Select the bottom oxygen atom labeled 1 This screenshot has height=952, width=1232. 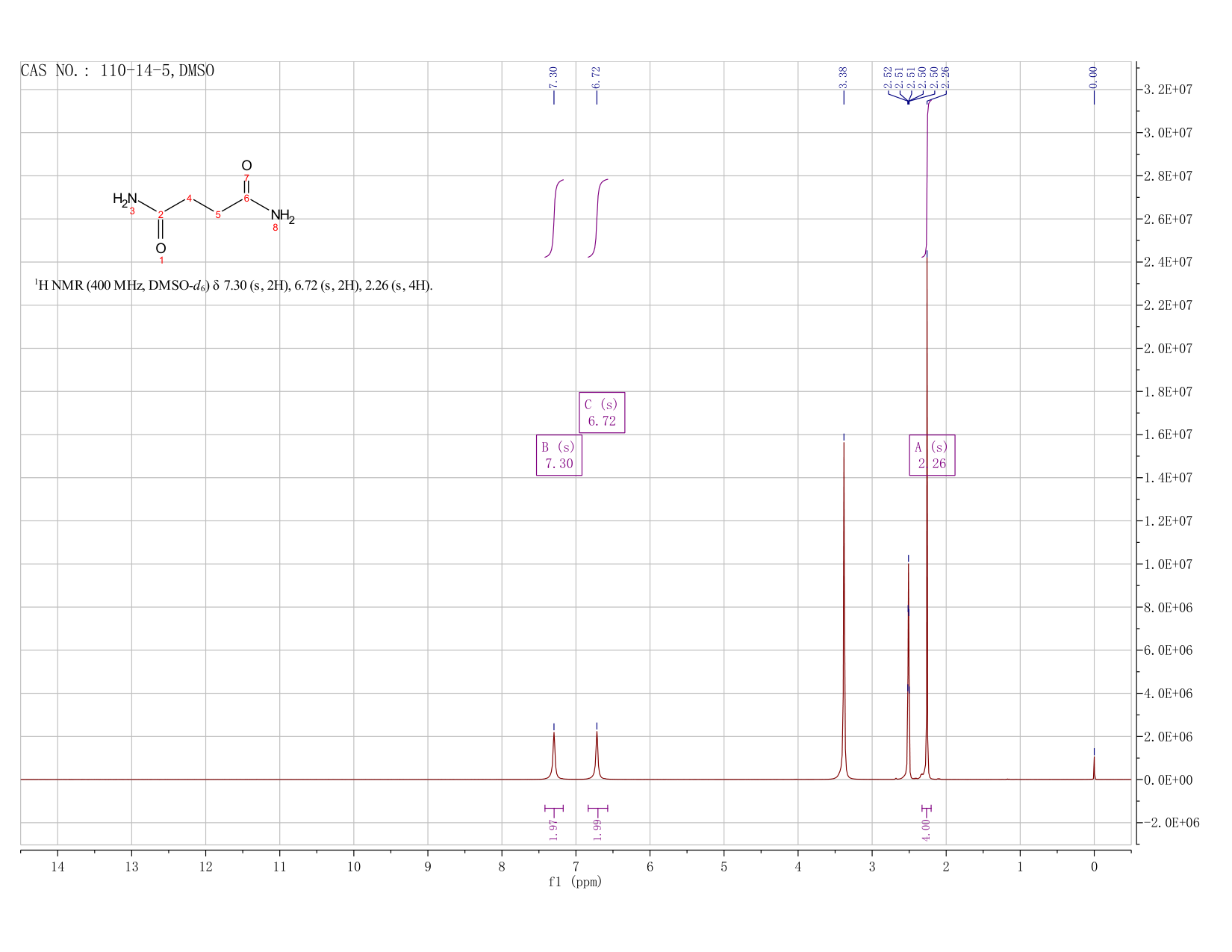(x=161, y=249)
